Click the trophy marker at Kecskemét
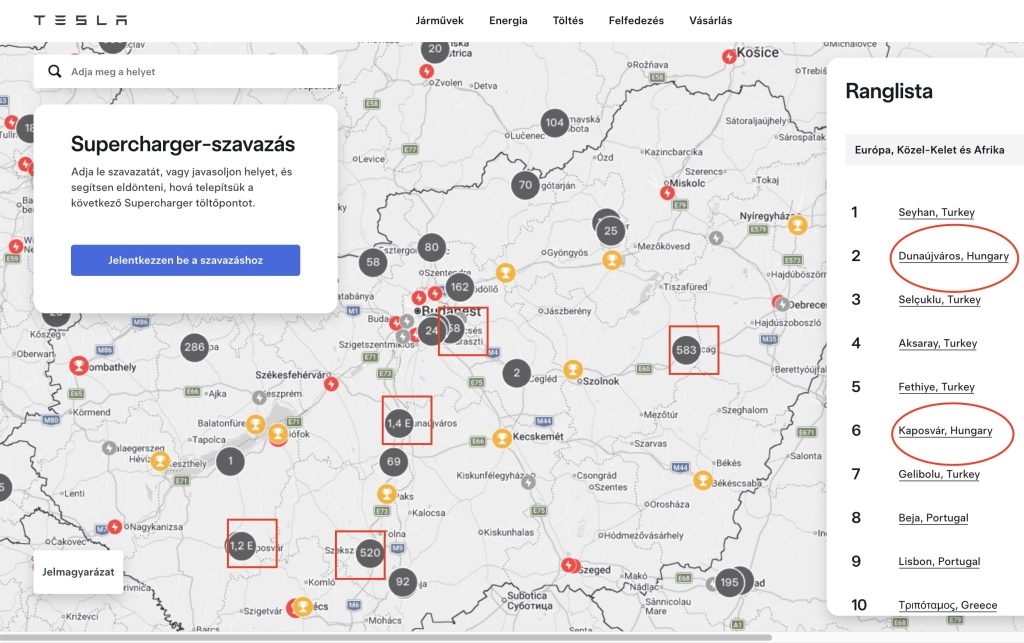Image resolution: width=1024 pixels, height=643 pixels. point(502,437)
